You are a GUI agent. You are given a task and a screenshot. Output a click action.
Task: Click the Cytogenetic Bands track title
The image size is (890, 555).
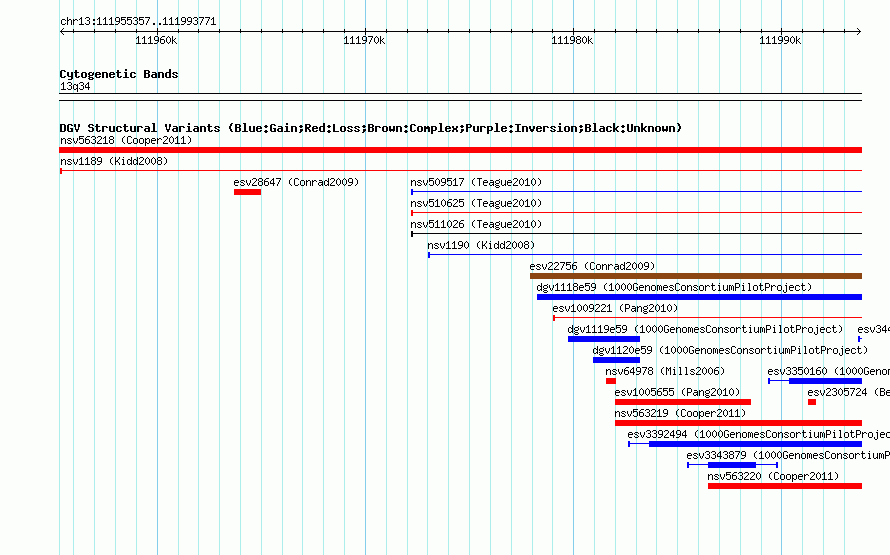(x=119, y=74)
